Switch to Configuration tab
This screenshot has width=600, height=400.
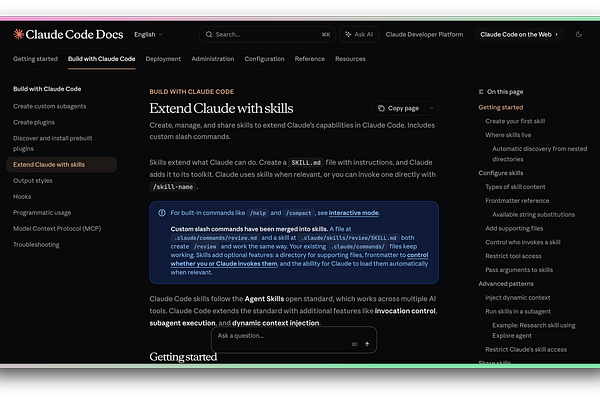point(264,59)
